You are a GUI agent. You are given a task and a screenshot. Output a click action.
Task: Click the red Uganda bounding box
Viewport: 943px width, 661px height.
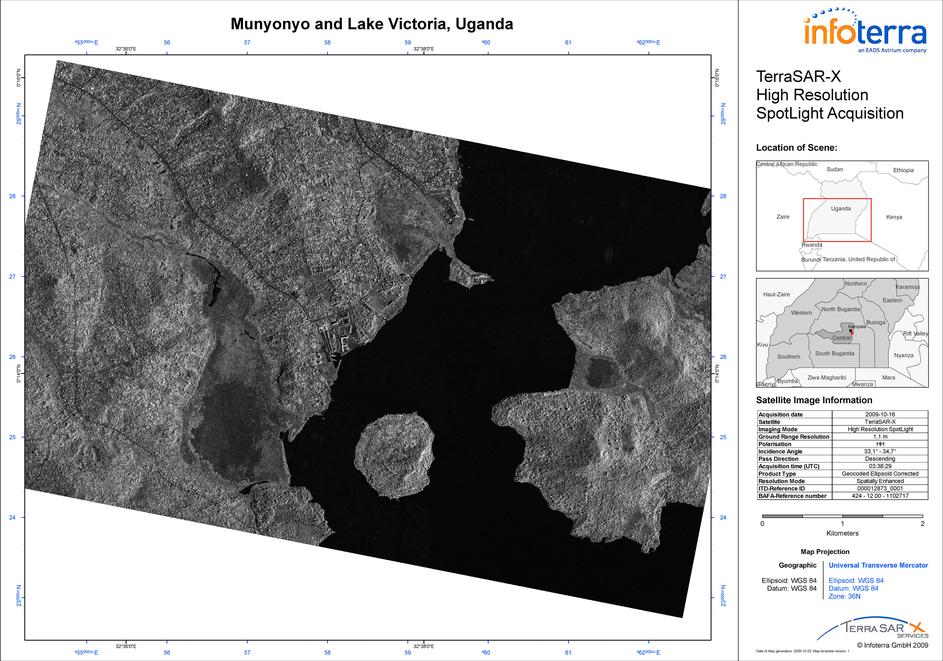836,220
